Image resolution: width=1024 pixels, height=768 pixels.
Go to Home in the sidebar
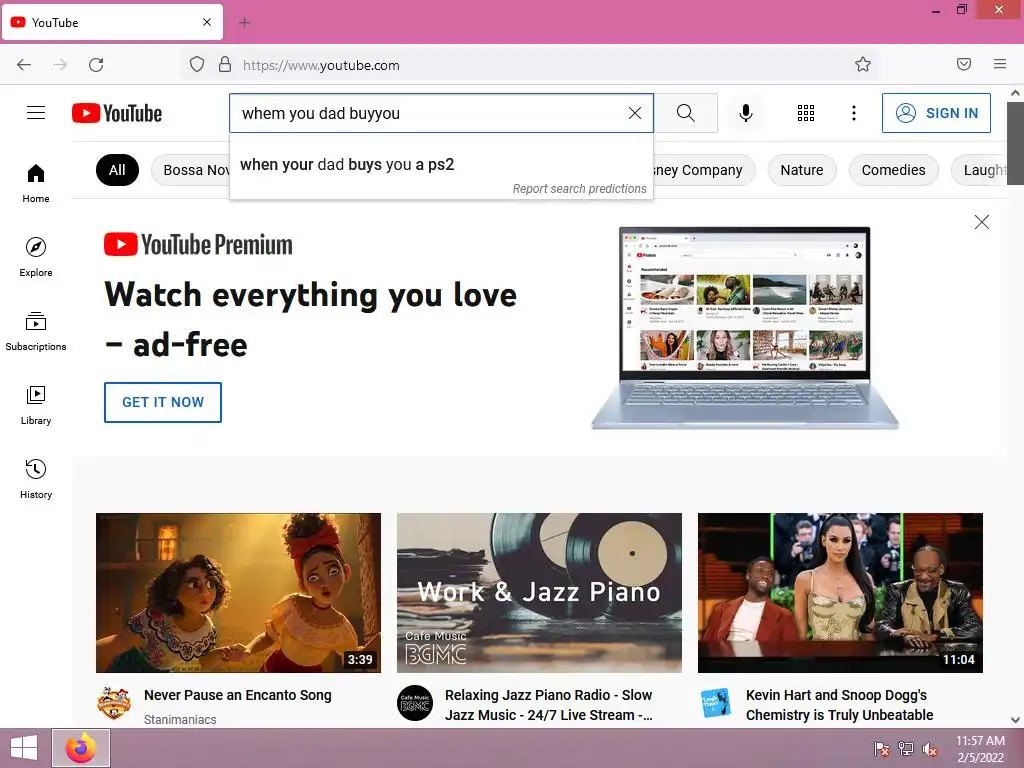(x=36, y=184)
